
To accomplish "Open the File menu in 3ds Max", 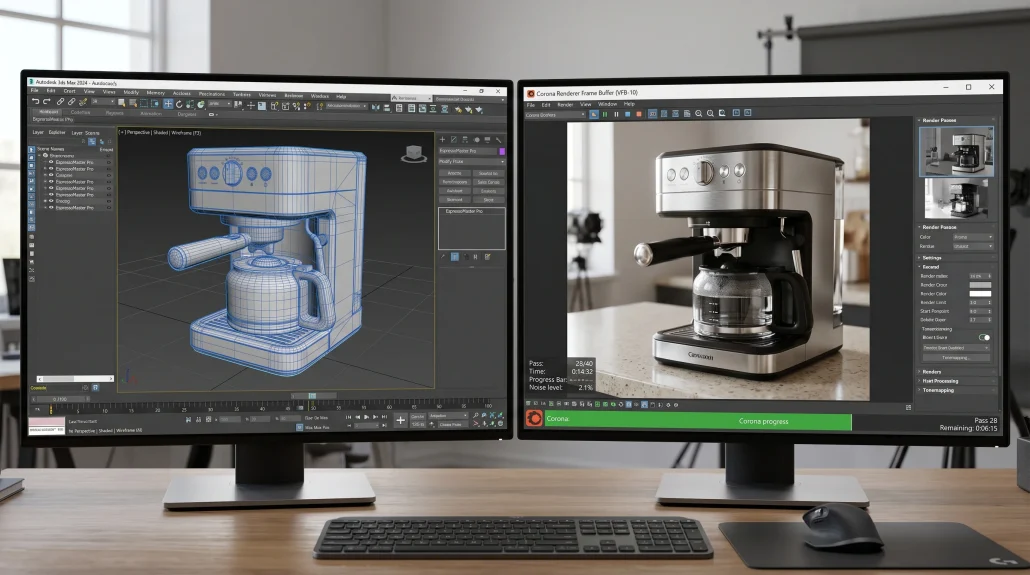I will point(34,91).
